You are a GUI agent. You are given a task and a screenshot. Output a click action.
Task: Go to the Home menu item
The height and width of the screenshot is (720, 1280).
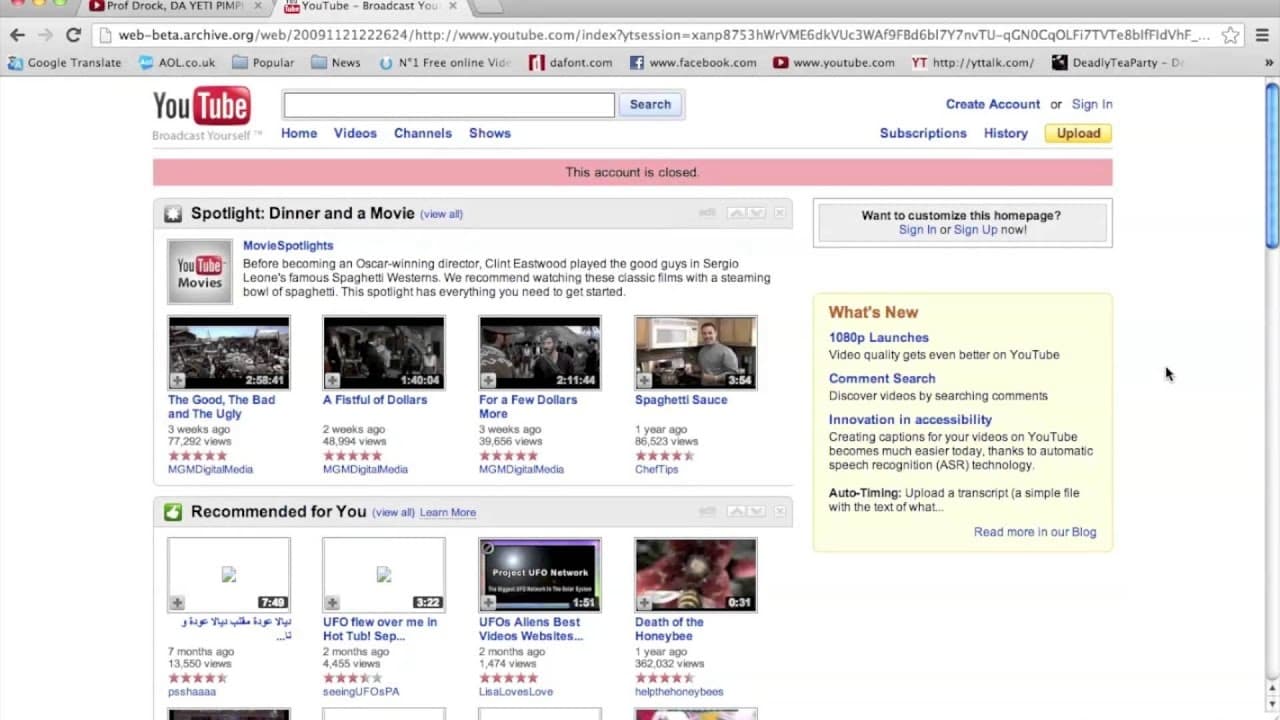pyautogui.click(x=299, y=133)
